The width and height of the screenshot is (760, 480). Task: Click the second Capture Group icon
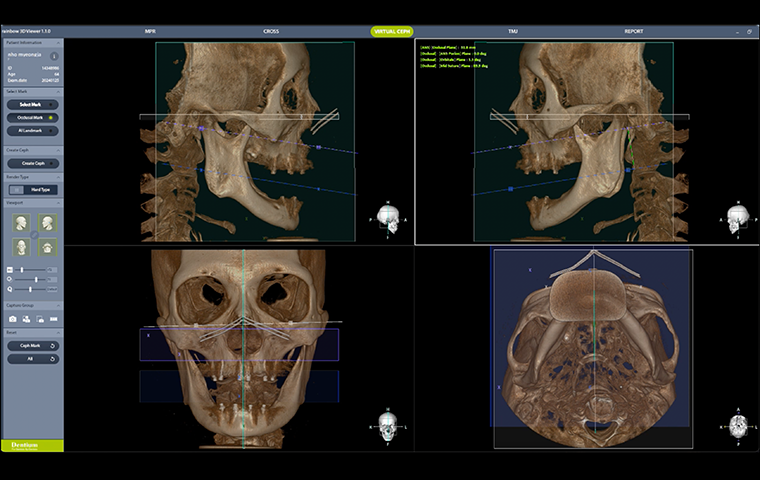pos(26,318)
